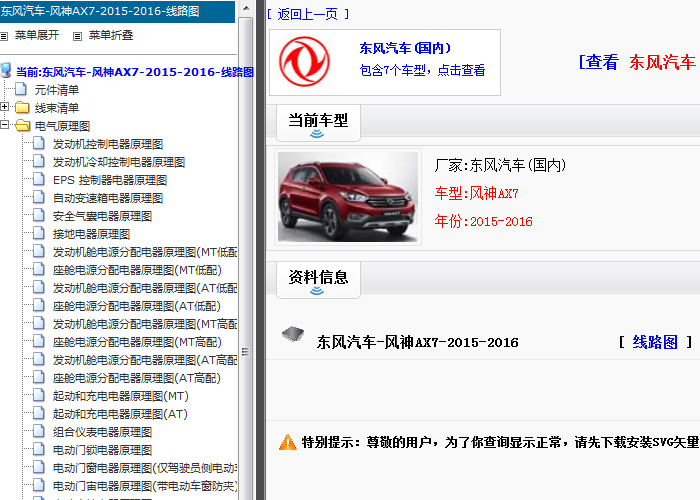
Task: Click the 菜单展开 menu label
Action: [37, 35]
